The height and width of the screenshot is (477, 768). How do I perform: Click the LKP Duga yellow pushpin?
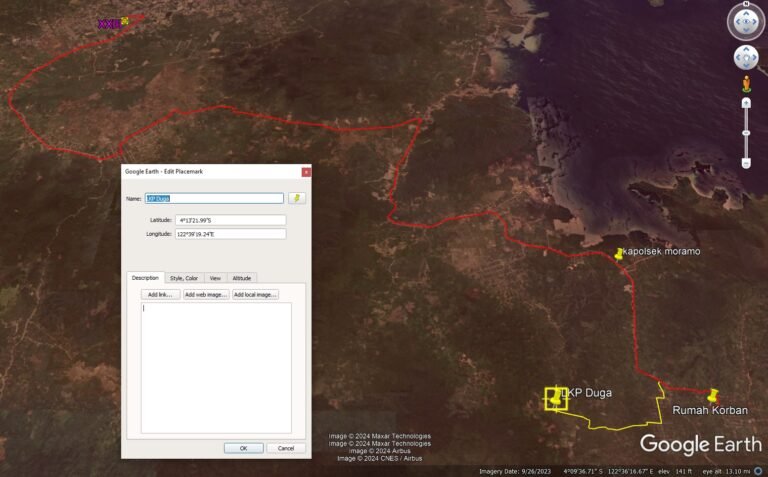[x=556, y=398]
